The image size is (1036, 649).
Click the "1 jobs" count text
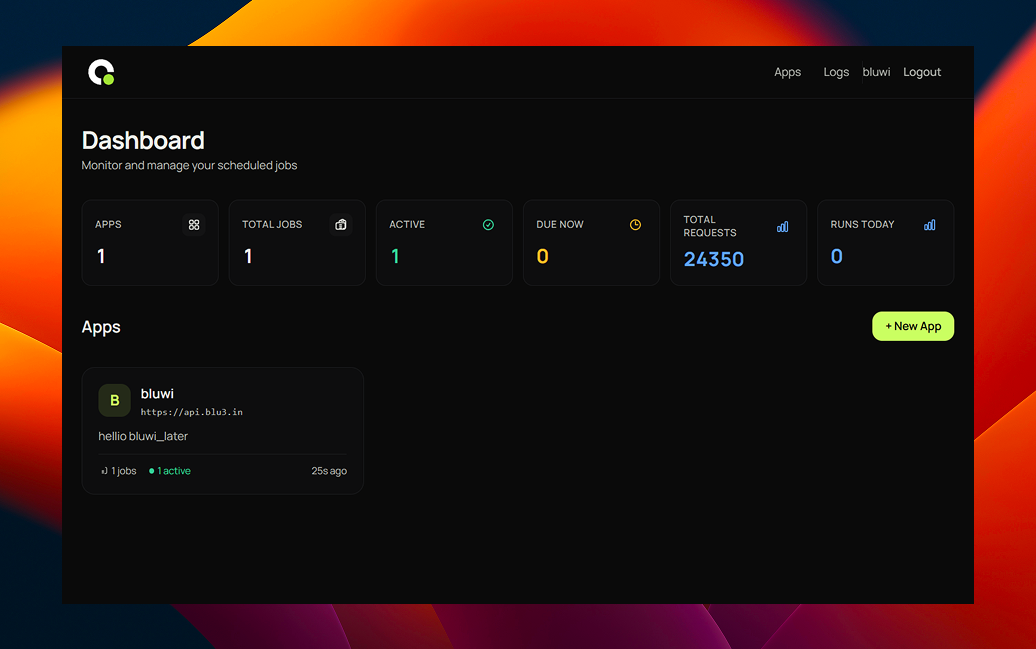click(x=124, y=471)
